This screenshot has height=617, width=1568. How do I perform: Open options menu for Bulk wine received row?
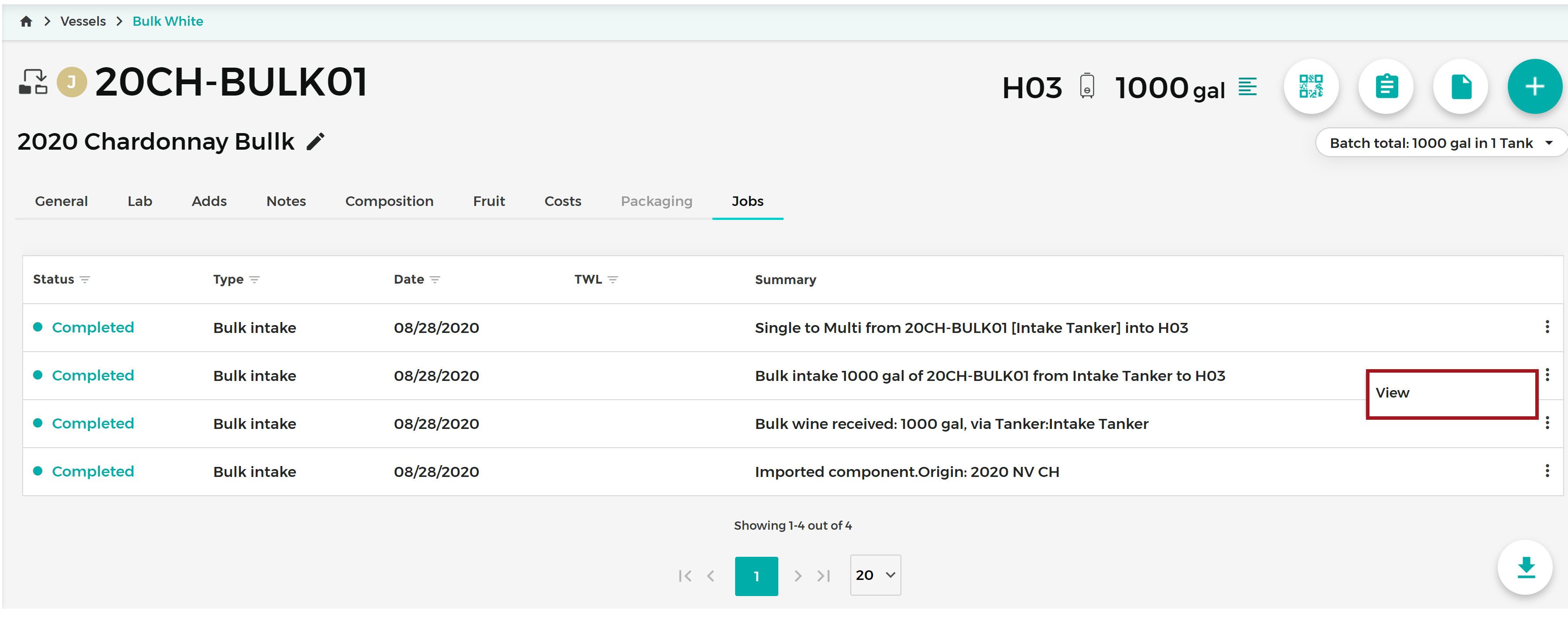pyautogui.click(x=1547, y=423)
